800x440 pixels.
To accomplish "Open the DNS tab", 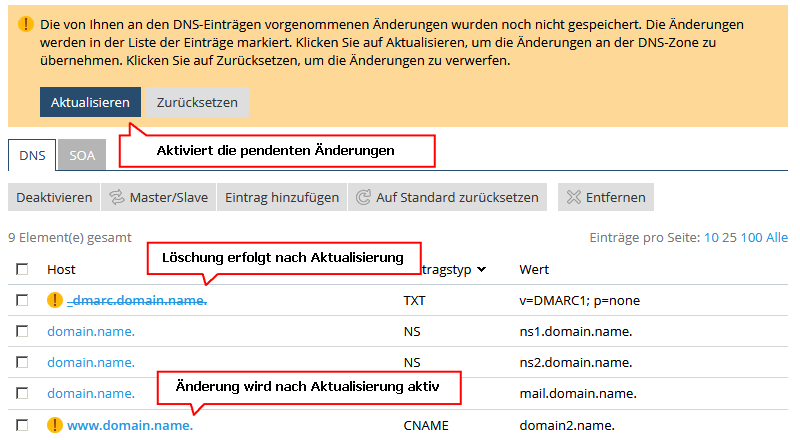I will (32, 155).
